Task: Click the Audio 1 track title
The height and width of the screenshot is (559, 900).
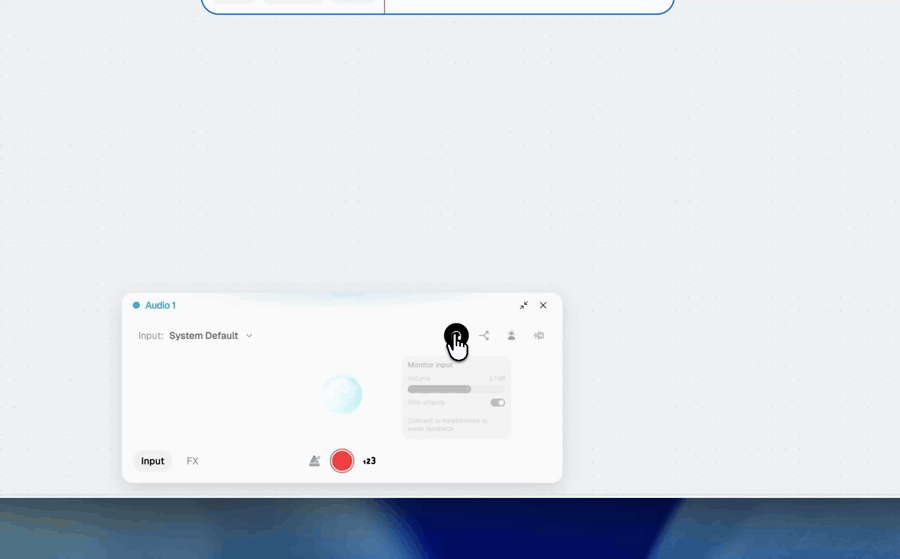Action: point(160,305)
